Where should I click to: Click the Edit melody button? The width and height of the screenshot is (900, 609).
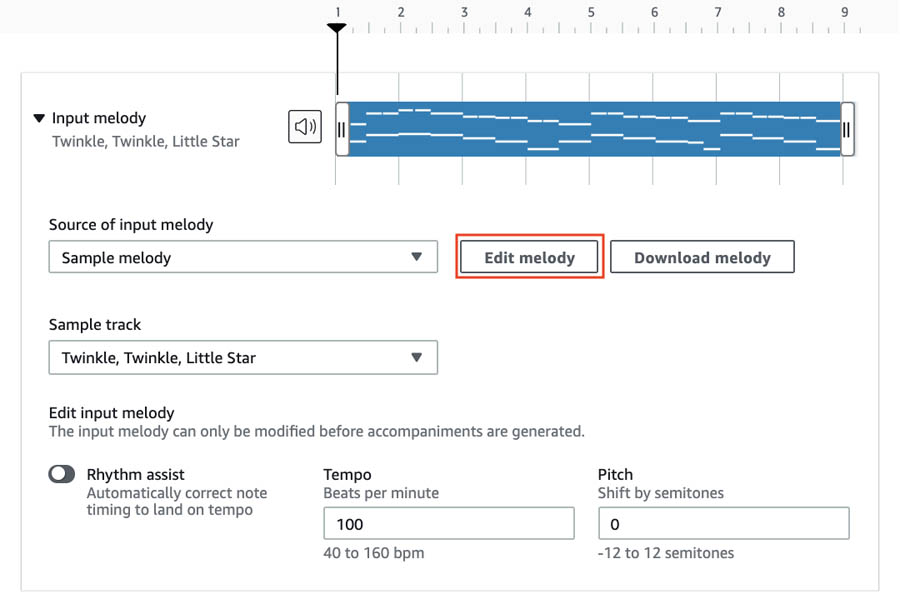pyautogui.click(x=529, y=257)
